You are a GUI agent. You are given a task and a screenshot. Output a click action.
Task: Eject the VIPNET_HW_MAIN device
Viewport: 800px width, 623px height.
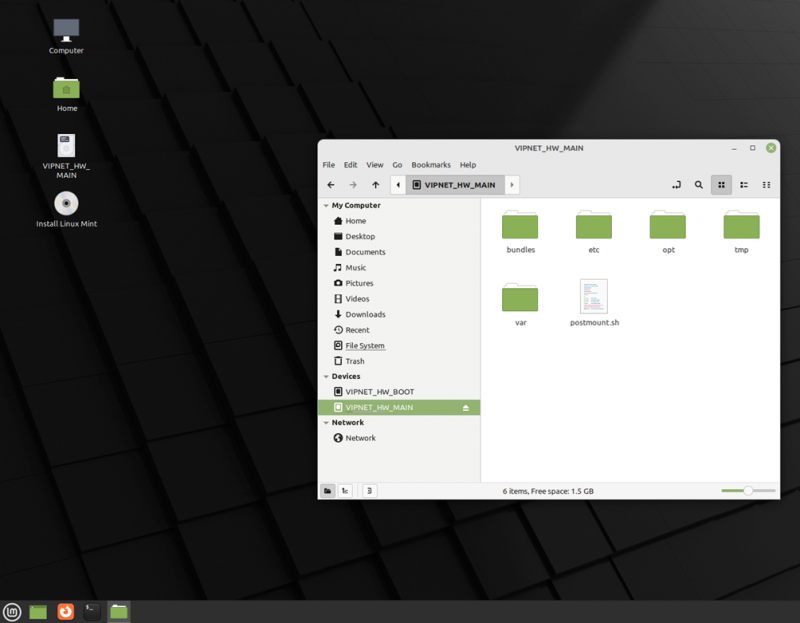[x=466, y=408]
